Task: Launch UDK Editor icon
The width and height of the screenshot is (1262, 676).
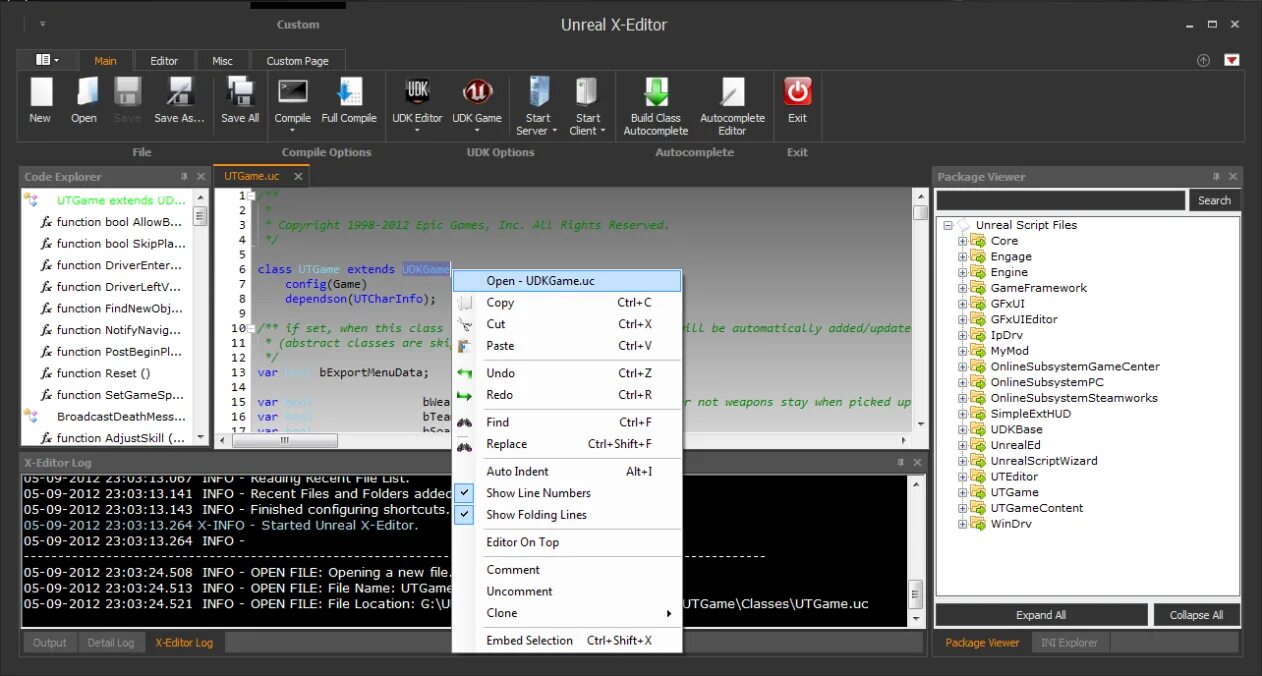Action: (x=417, y=93)
